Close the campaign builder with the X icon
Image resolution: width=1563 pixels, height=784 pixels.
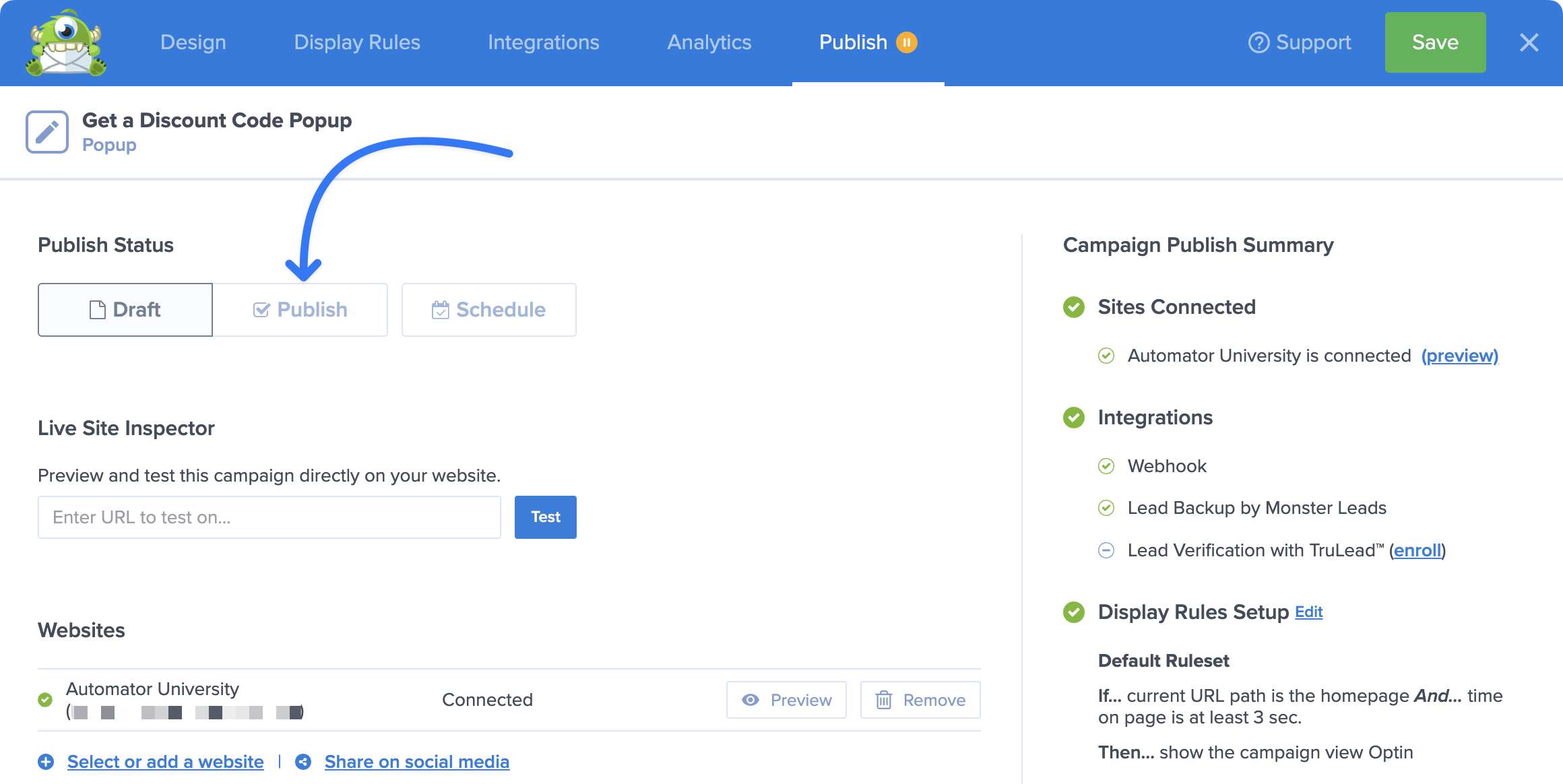pyautogui.click(x=1529, y=42)
